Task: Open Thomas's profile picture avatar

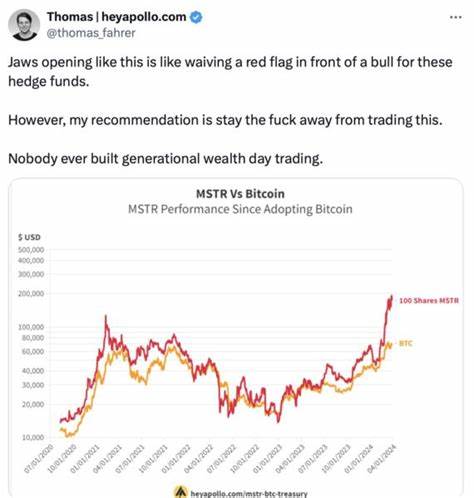Action: click(24, 25)
